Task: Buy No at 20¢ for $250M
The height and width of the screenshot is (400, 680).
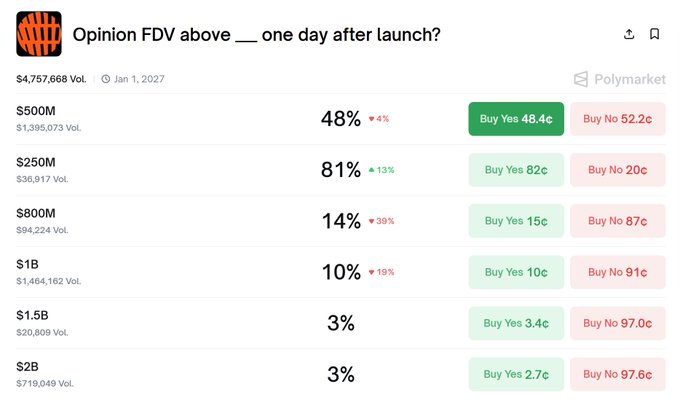Action: click(617, 170)
